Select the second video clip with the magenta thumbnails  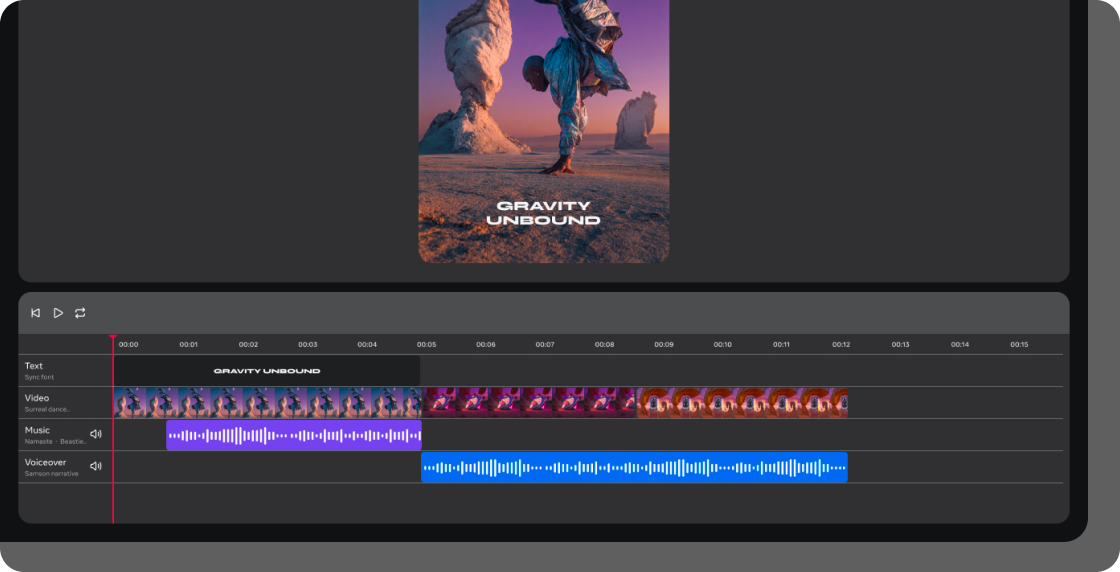(529, 403)
